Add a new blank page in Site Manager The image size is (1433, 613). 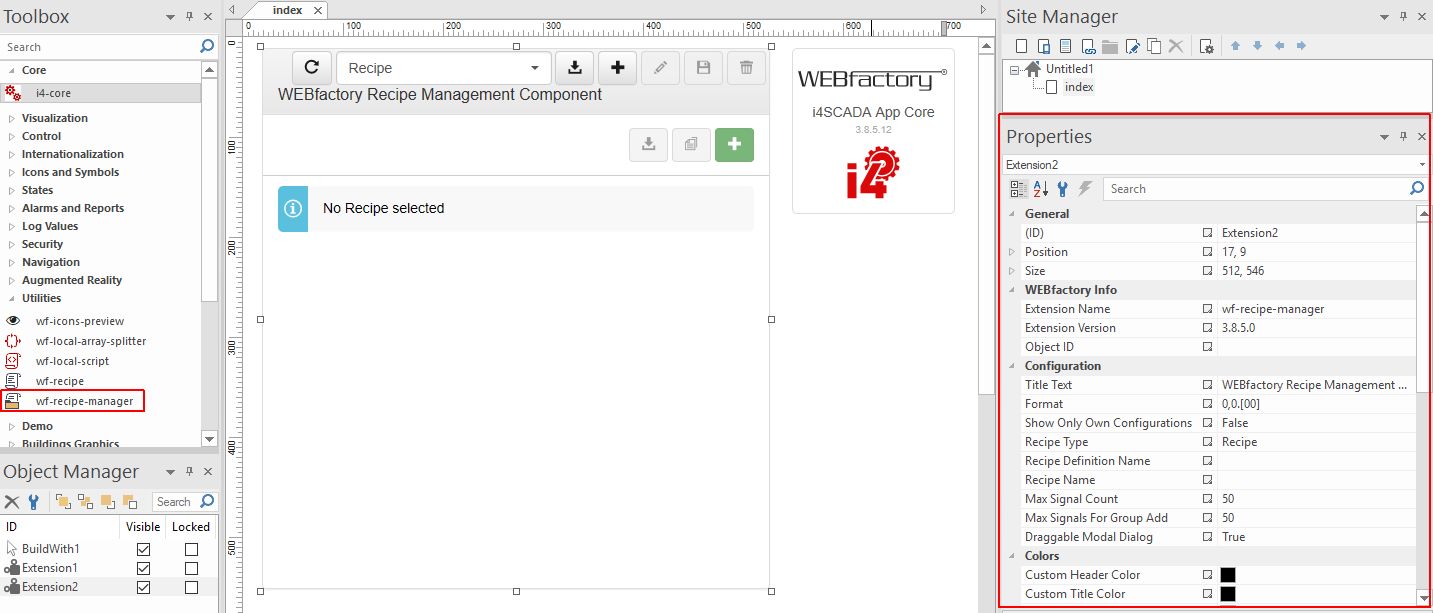(x=1021, y=46)
